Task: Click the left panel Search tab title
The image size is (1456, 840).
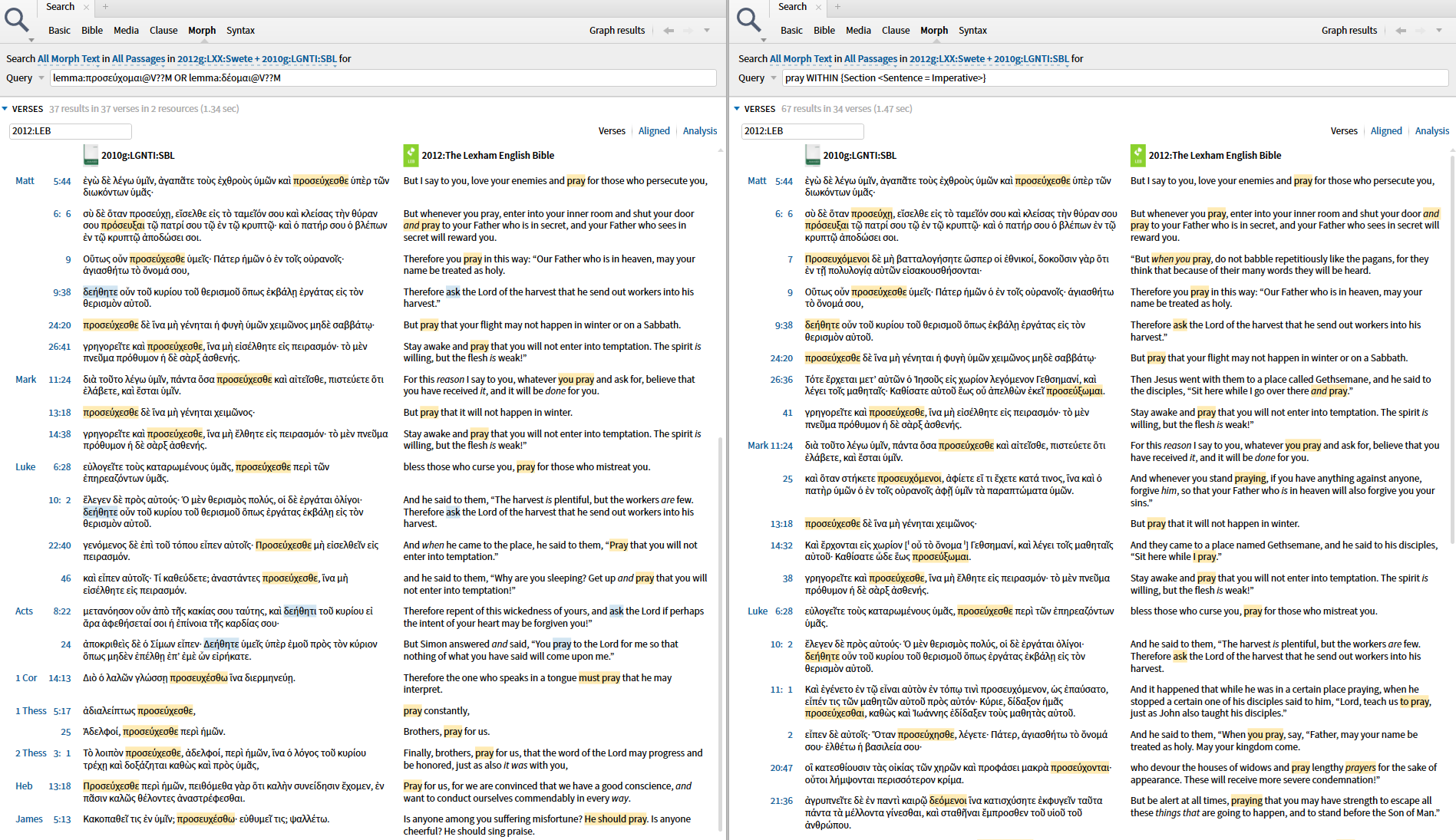Action: point(60,7)
